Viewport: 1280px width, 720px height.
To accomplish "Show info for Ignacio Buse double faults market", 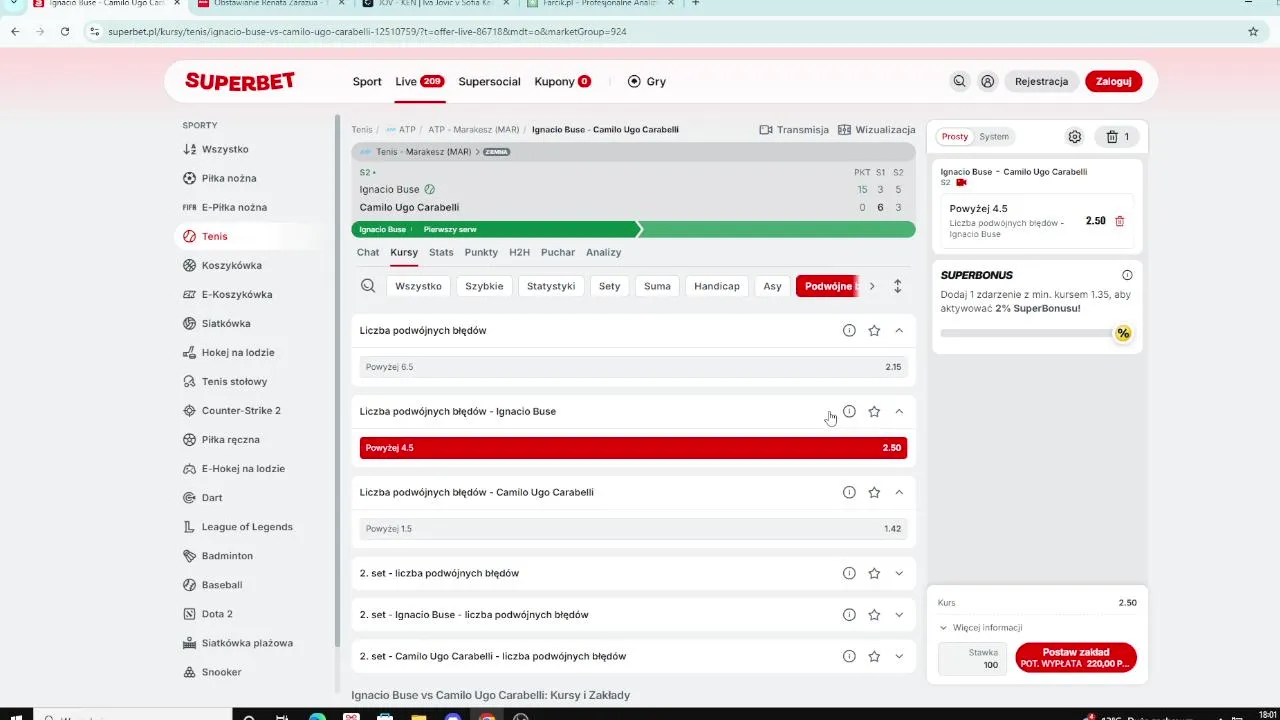I will point(849,411).
